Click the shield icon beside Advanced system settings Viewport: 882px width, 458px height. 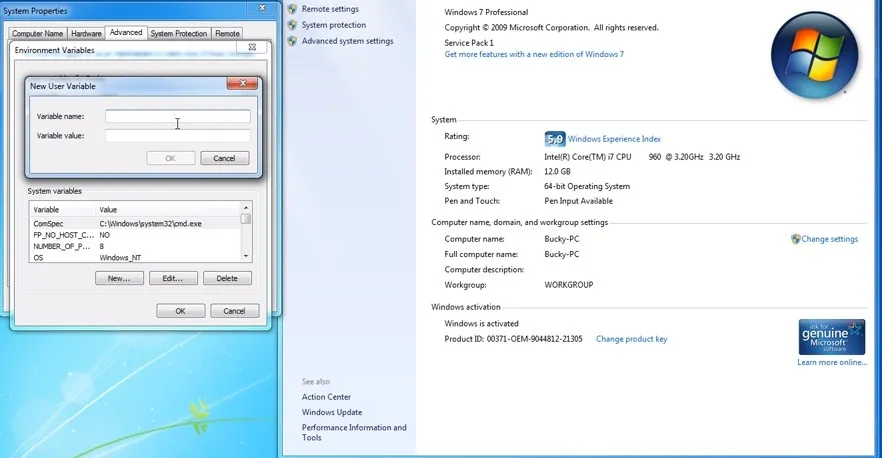click(292, 41)
